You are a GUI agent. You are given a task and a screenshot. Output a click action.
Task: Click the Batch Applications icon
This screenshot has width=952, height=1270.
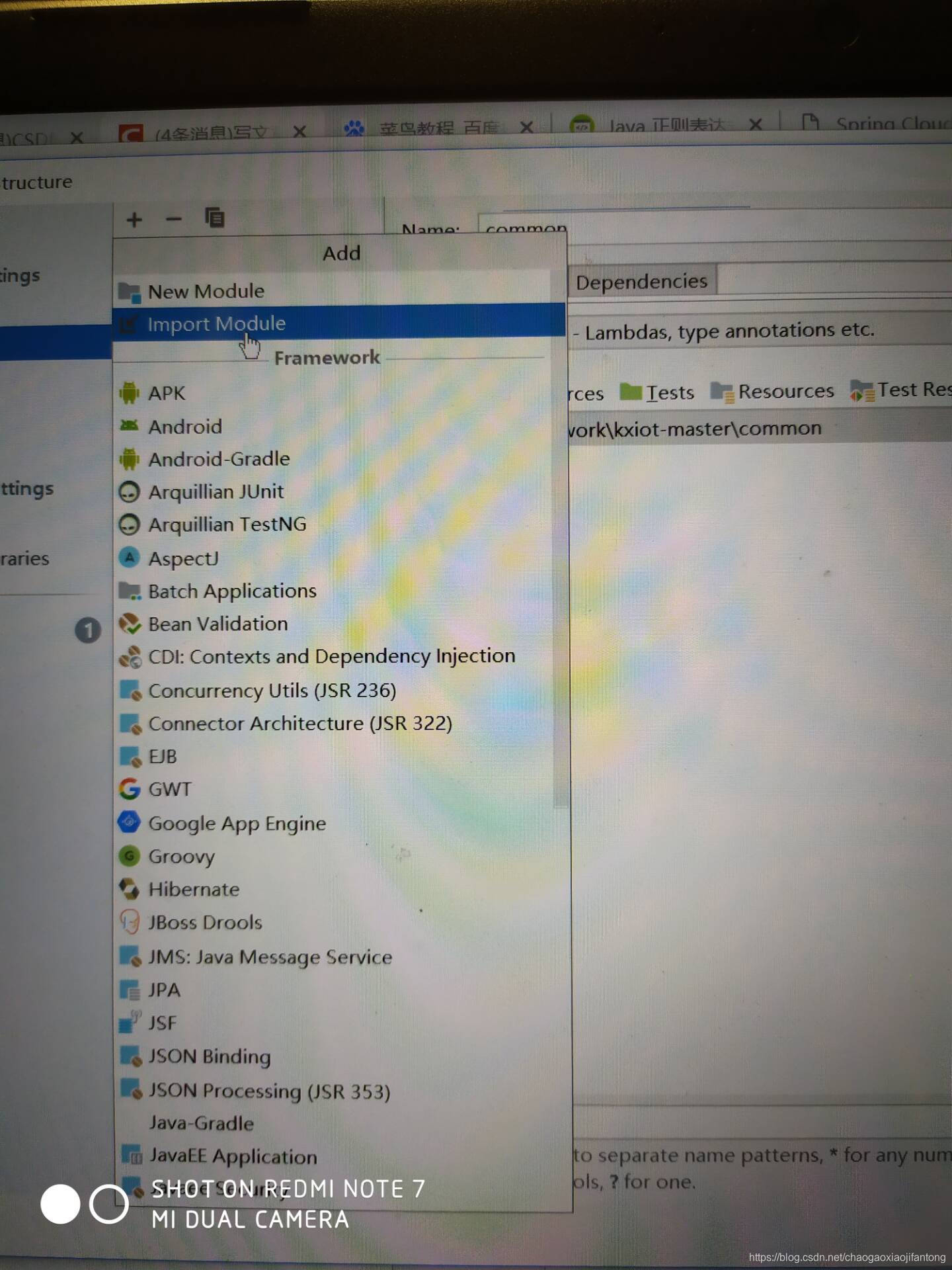point(130,591)
